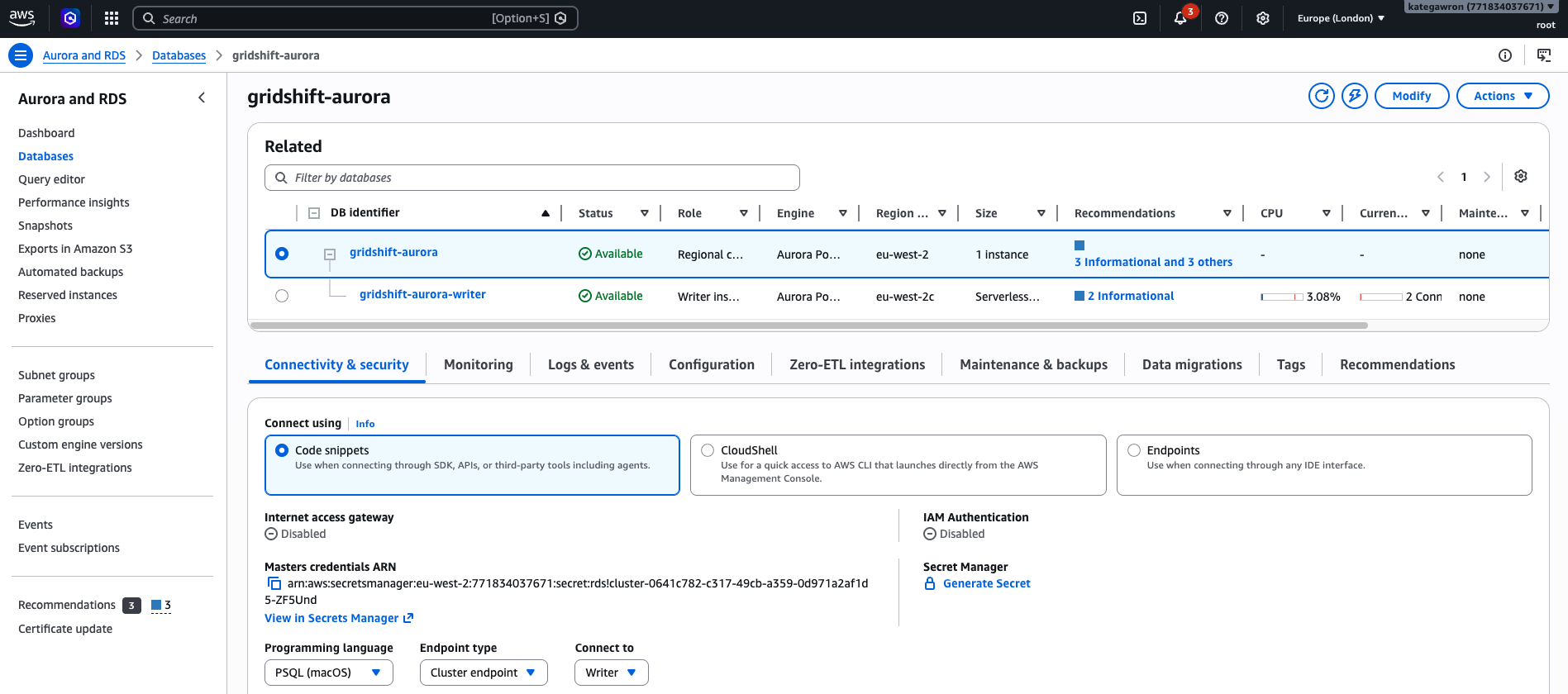Toggle the hamburger navigation menu icon
Image resolution: width=1568 pixels, height=694 pixels.
(21, 55)
